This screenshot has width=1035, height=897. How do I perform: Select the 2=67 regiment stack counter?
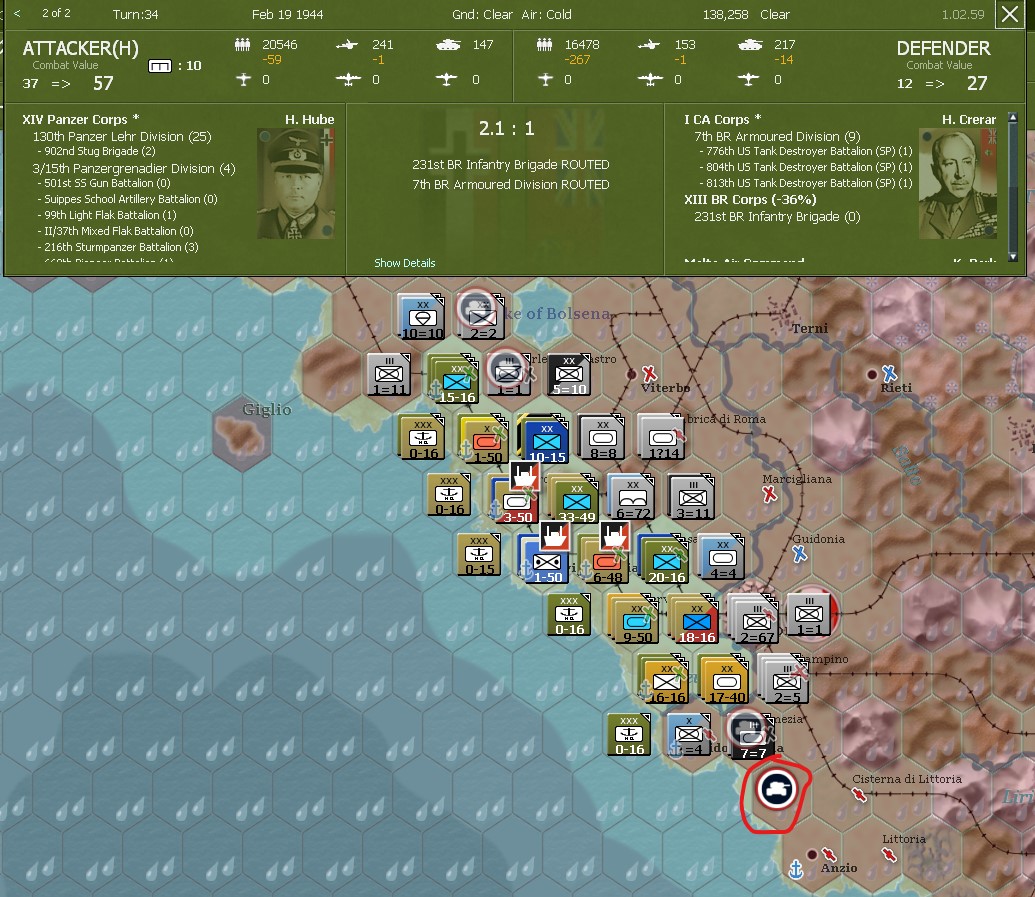click(754, 619)
